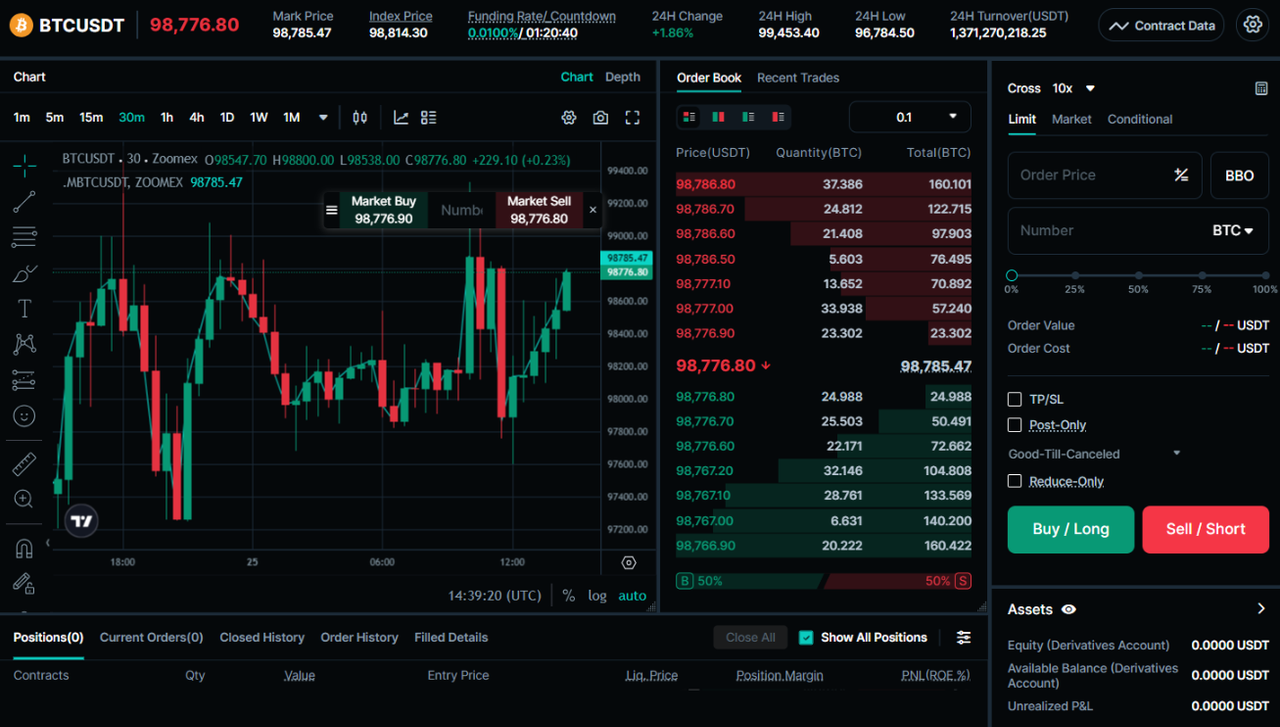Click the Bitcoin coin icon beside BTCUSDT
The image size is (1280, 727).
(x=21, y=25)
